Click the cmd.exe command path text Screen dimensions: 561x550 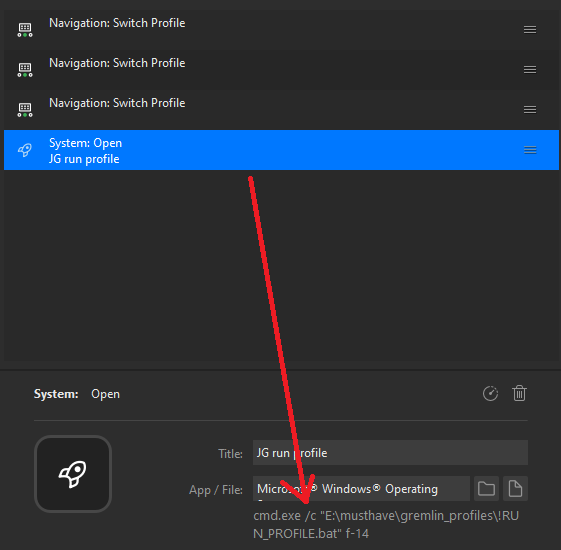point(386,525)
